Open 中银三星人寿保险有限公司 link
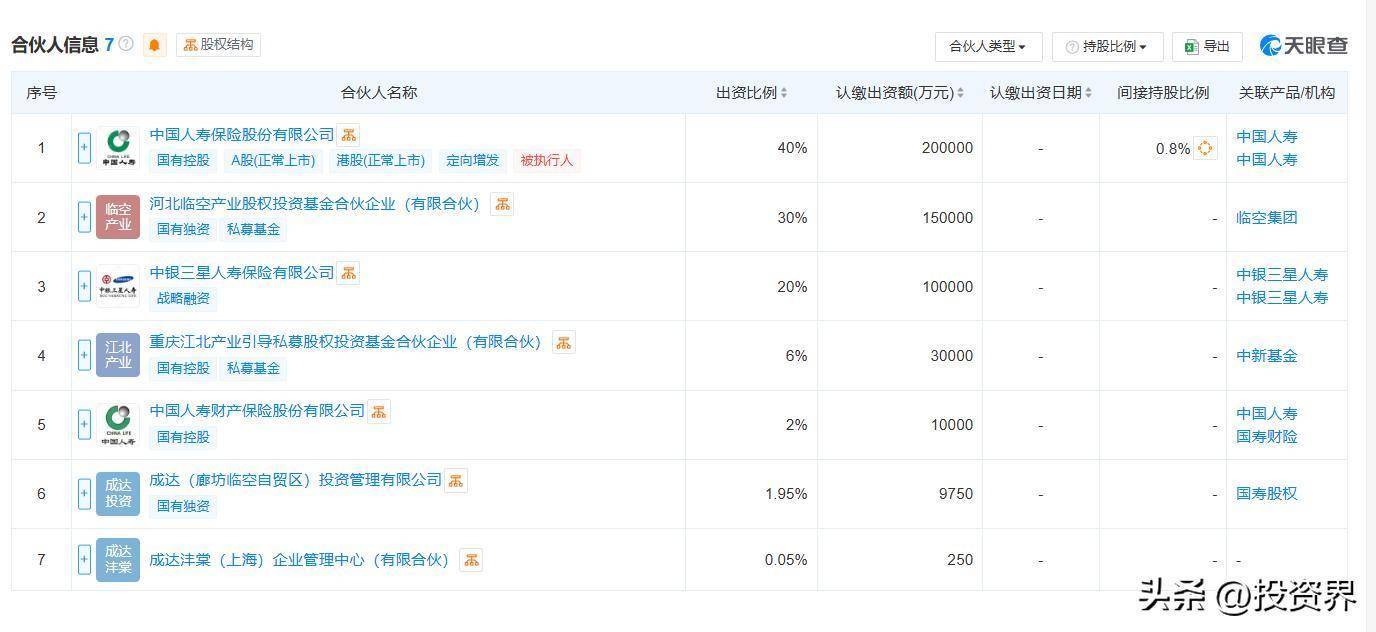The height and width of the screenshot is (632, 1376). pyautogui.click(x=242, y=272)
